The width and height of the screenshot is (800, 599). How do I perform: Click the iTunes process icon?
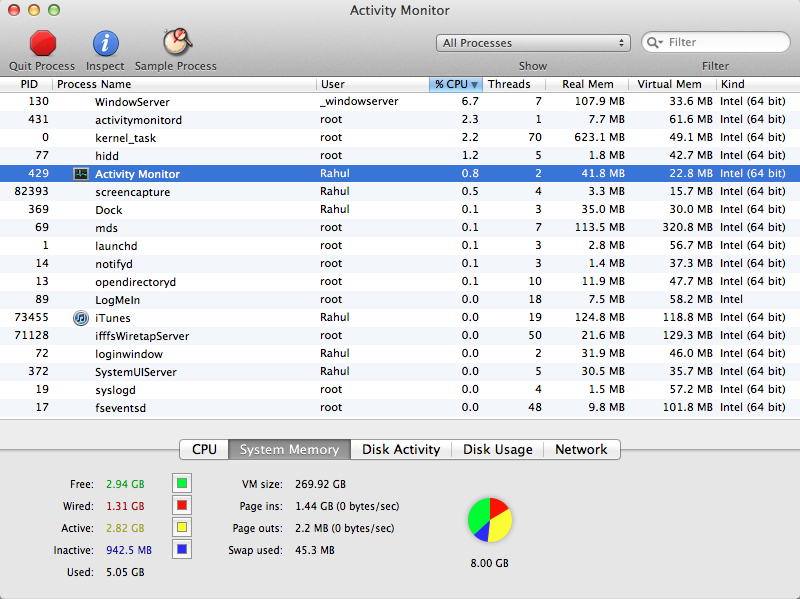(81, 318)
